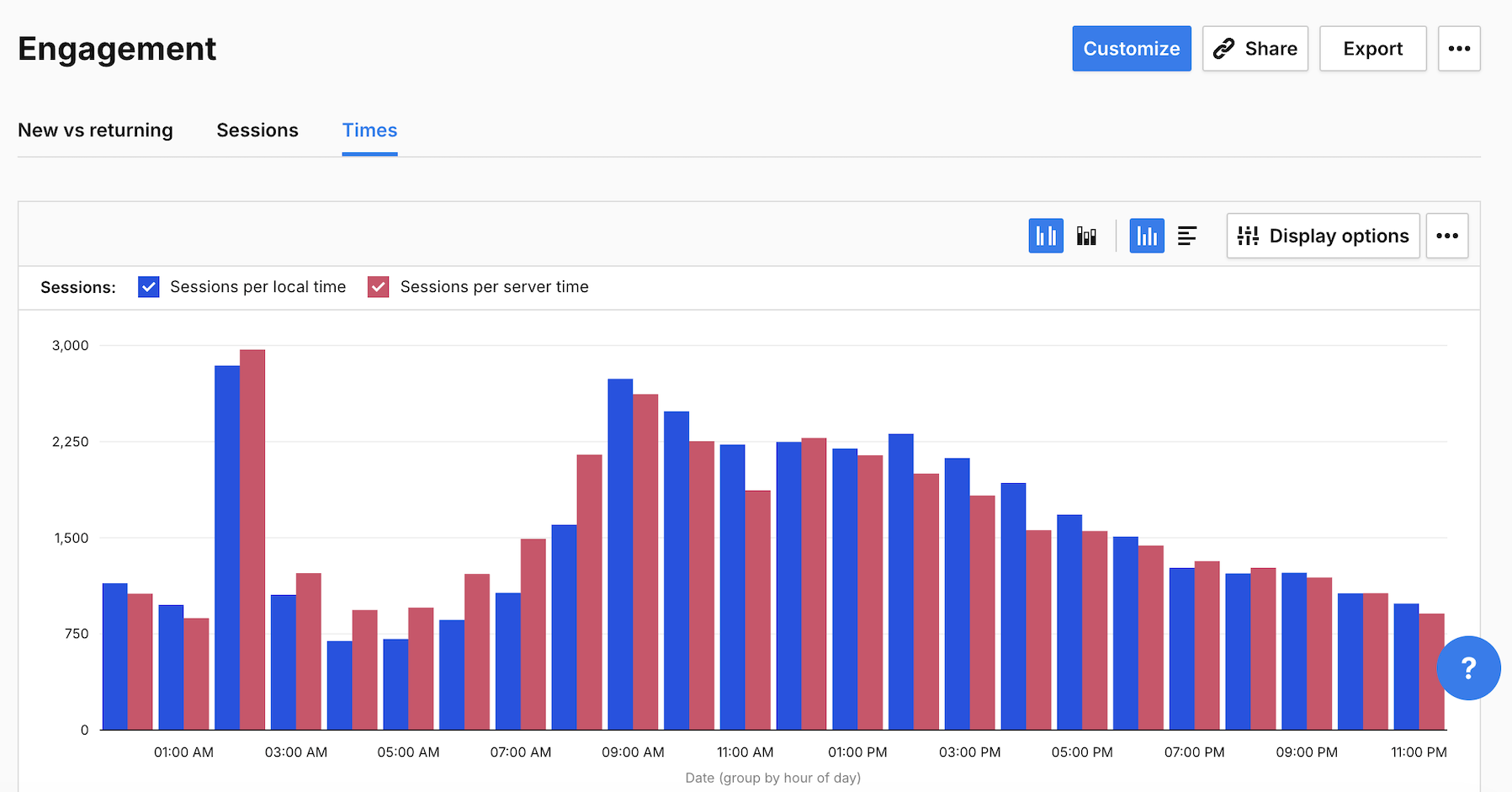1512x792 pixels.
Task: Switch to horizontal bar orientation icon
Action: click(1187, 236)
